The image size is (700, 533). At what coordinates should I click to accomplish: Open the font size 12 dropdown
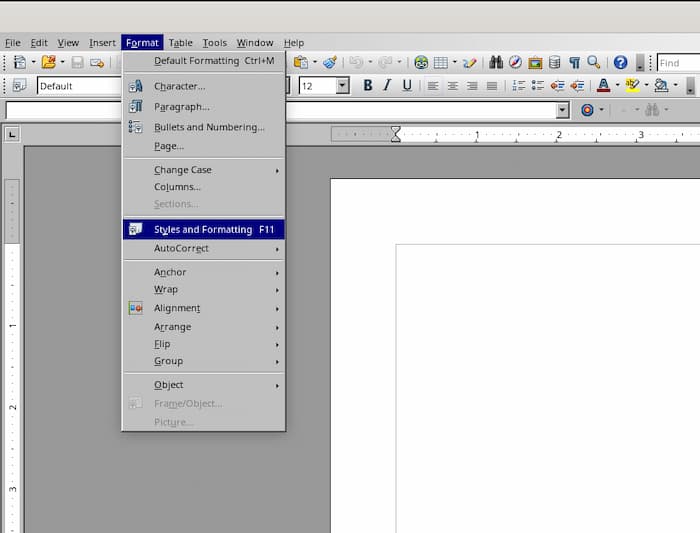(342, 85)
